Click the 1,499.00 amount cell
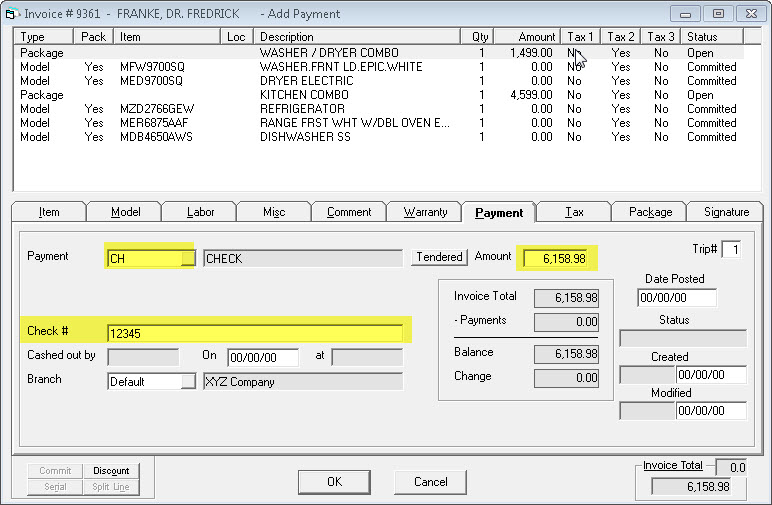 click(531, 53)
